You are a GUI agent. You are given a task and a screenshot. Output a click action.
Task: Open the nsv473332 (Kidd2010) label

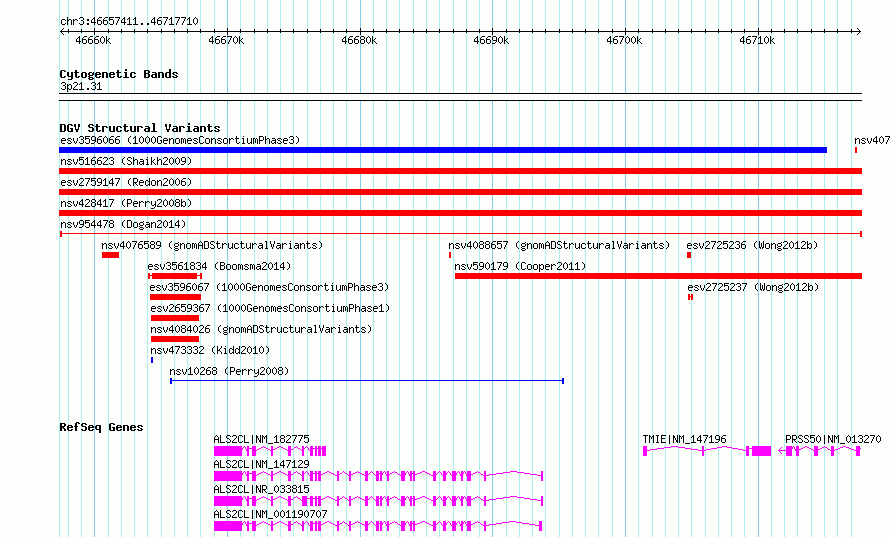click(x=210, y=350)
